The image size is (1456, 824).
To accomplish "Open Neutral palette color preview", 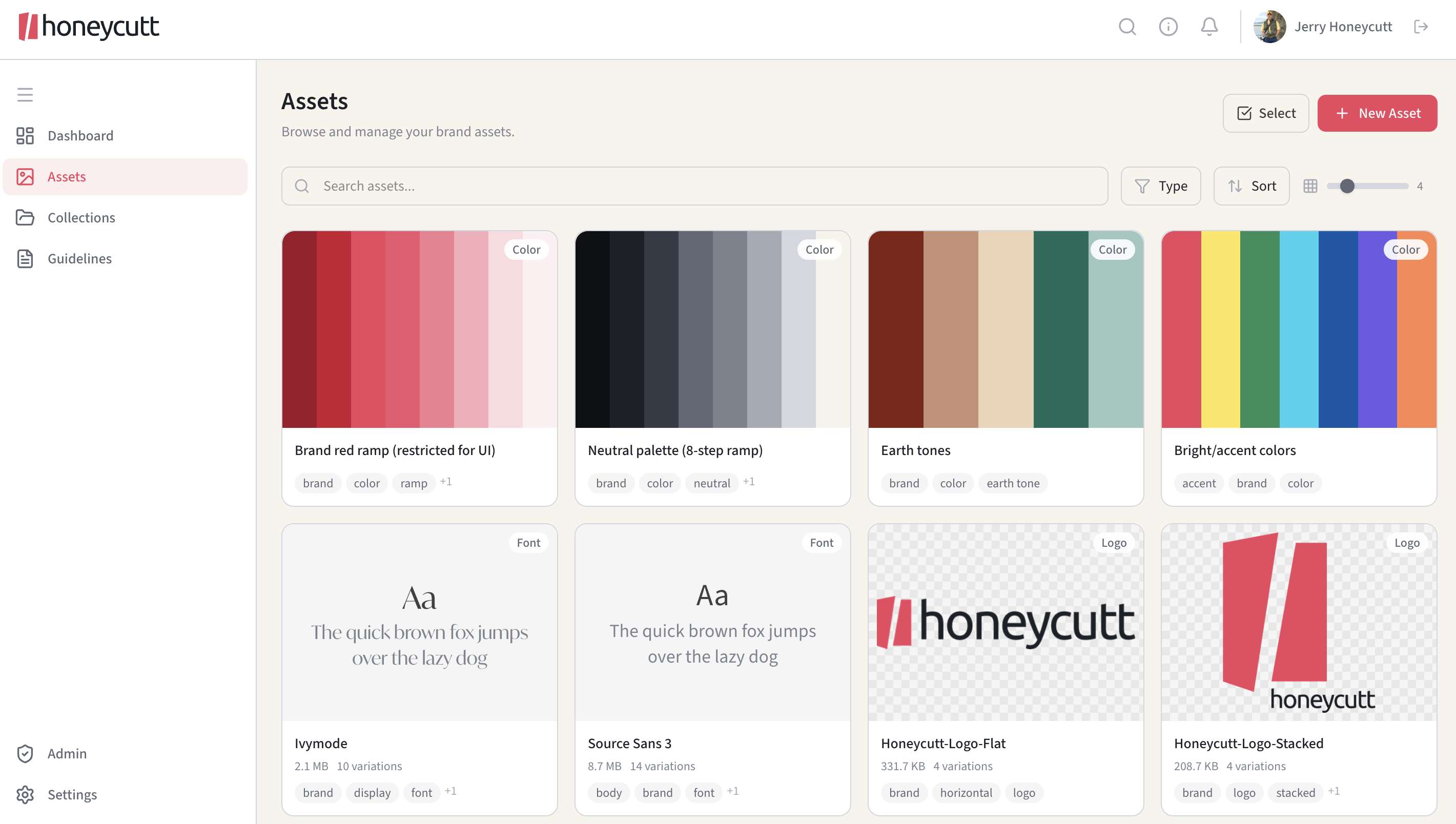I will (x=712, y=329).
